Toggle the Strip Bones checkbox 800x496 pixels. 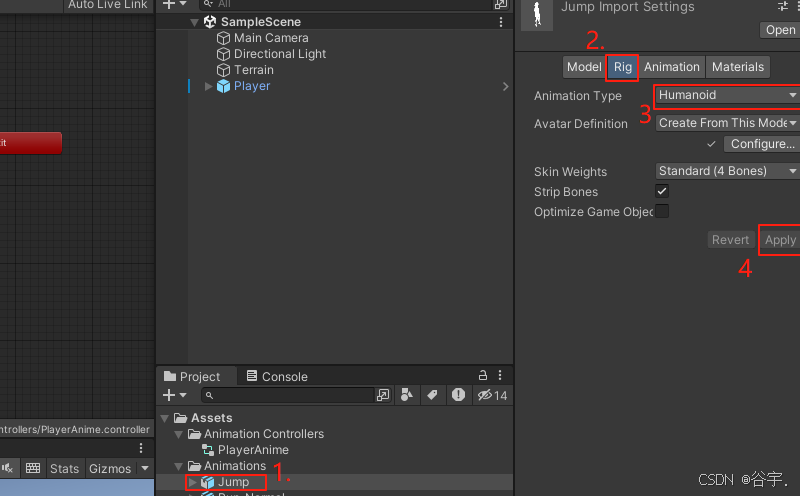point(662,191)
